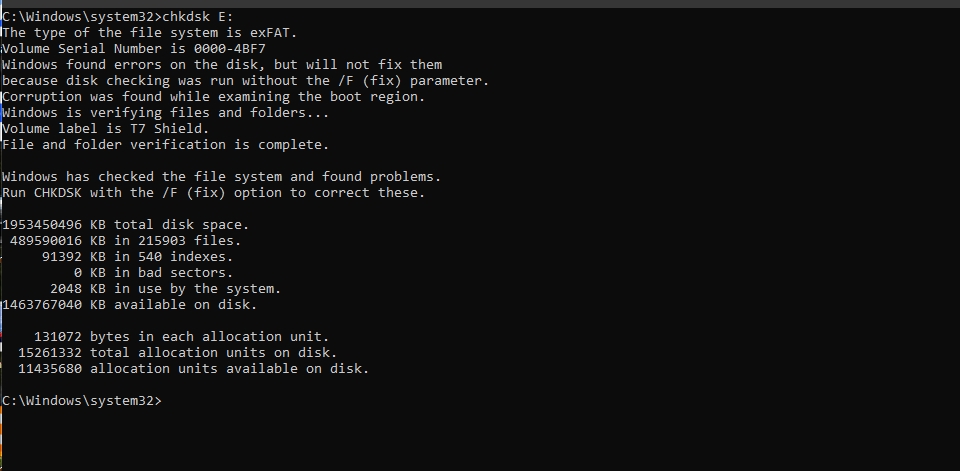Viewport: 960px width, 471px height.
Task: Click 'Windows has checked the file system' line
Action: pyautogui.click(x=222, y=177)
